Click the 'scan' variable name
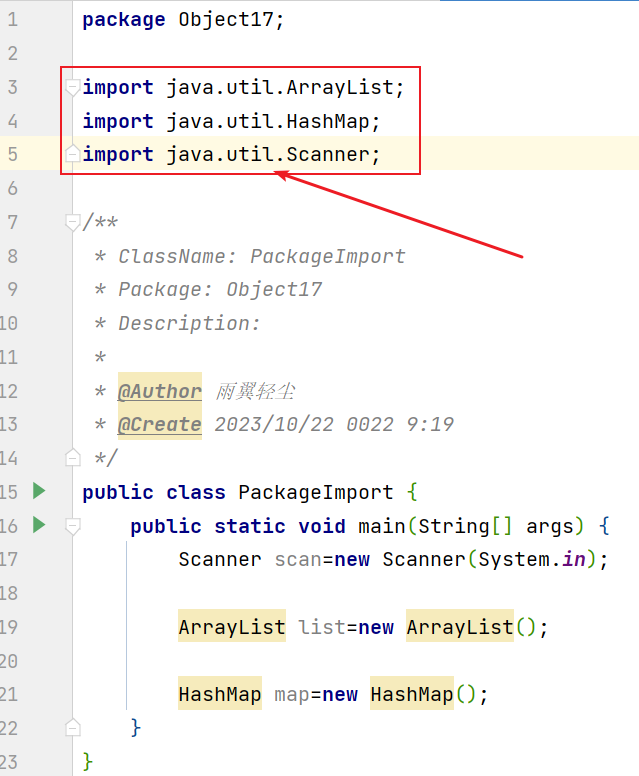Image resolution: width=639 pixels, height=776 pixels. [x=298, y=559]
